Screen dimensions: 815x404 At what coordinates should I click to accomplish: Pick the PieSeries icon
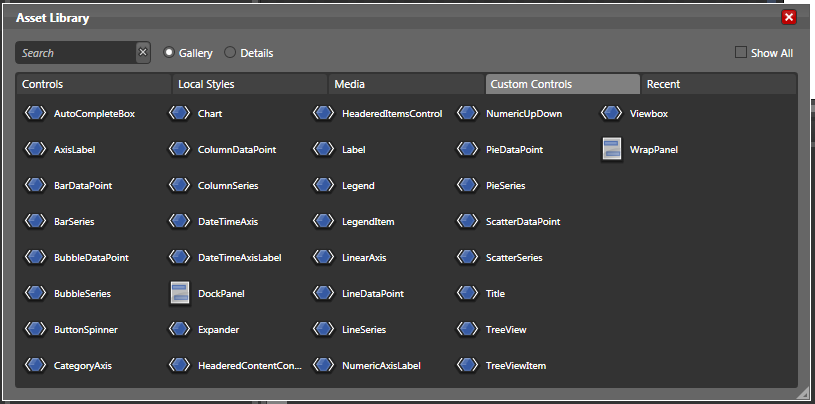tap(467, 185)
